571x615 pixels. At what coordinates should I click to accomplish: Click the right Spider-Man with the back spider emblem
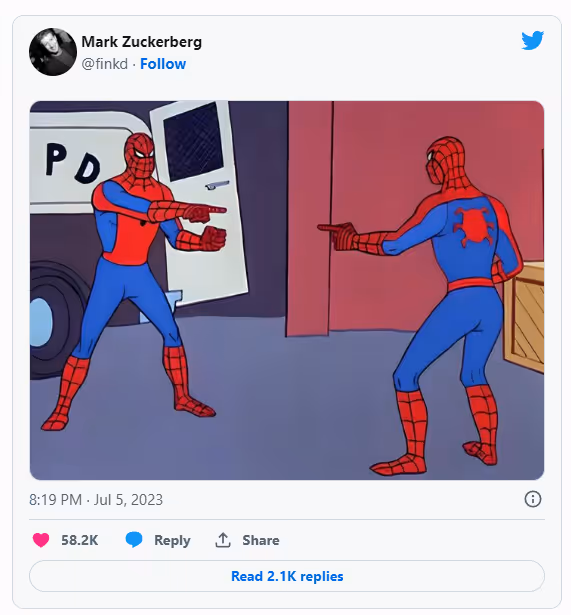point(431,306)
